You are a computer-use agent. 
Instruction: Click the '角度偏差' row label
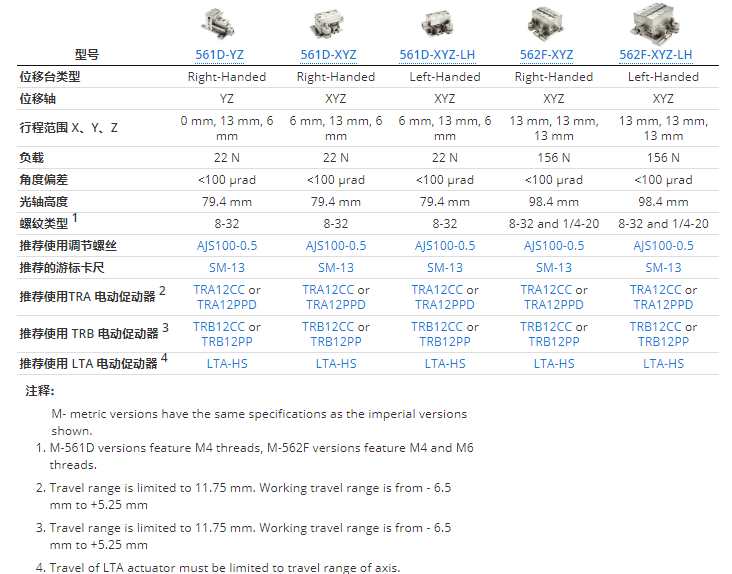43,180
